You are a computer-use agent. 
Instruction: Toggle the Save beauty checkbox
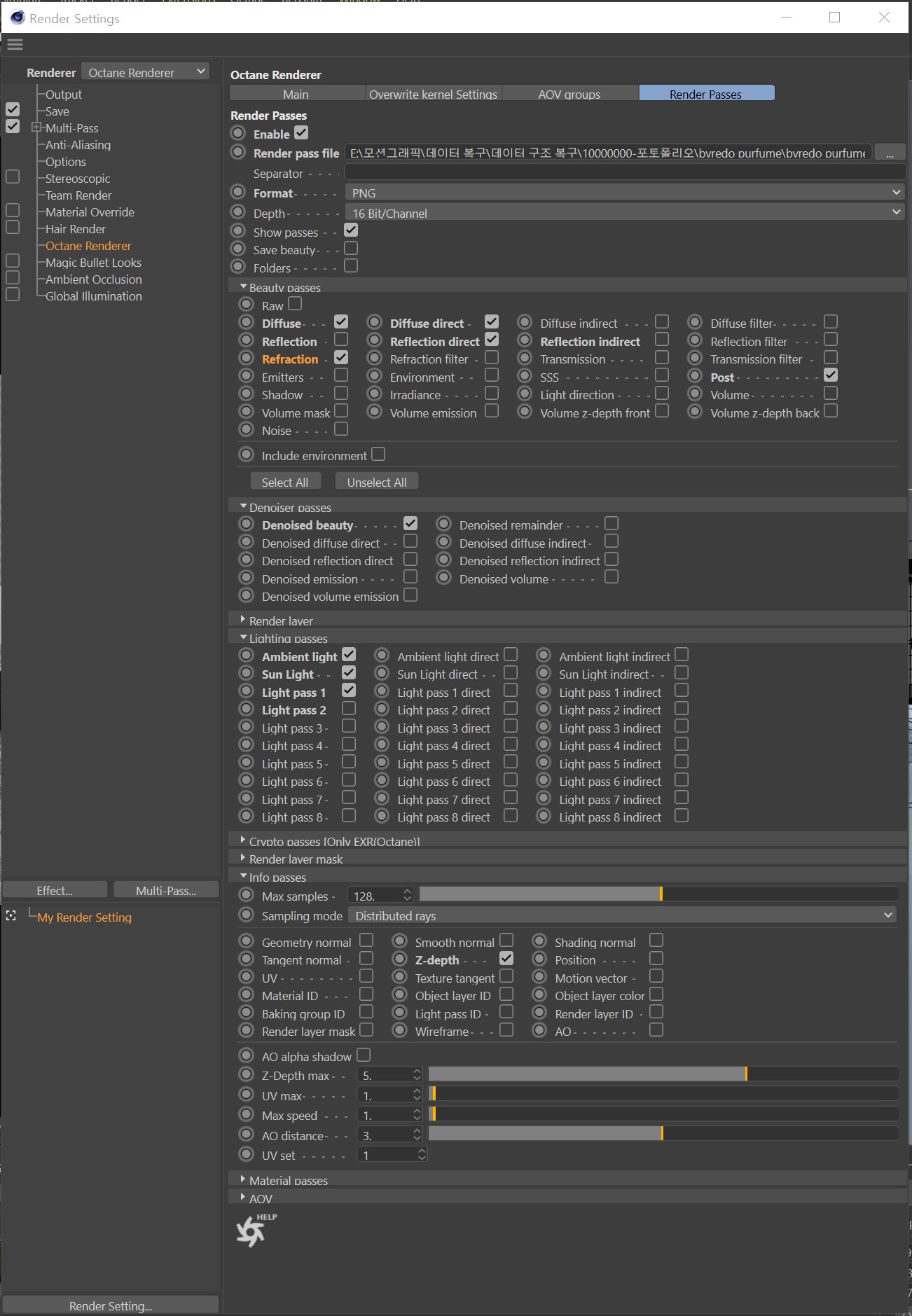(351, 249)
